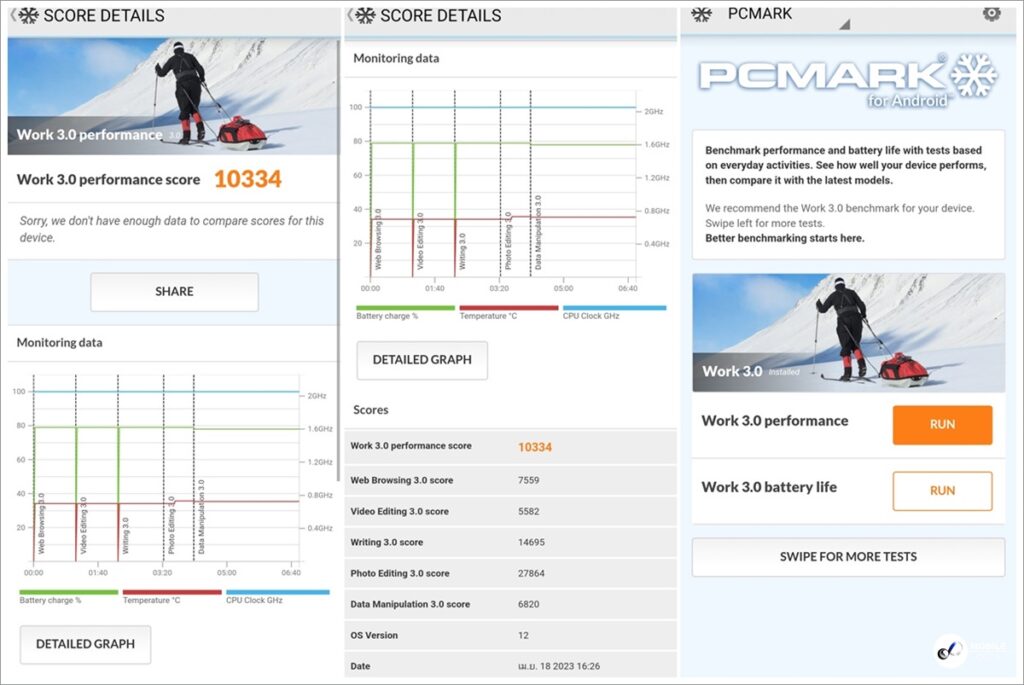Image resolution: width=1024 pixels, height=685 pixels.
Task: Select the Photo Editing 3.0 score row
Action: click(510, 573)
